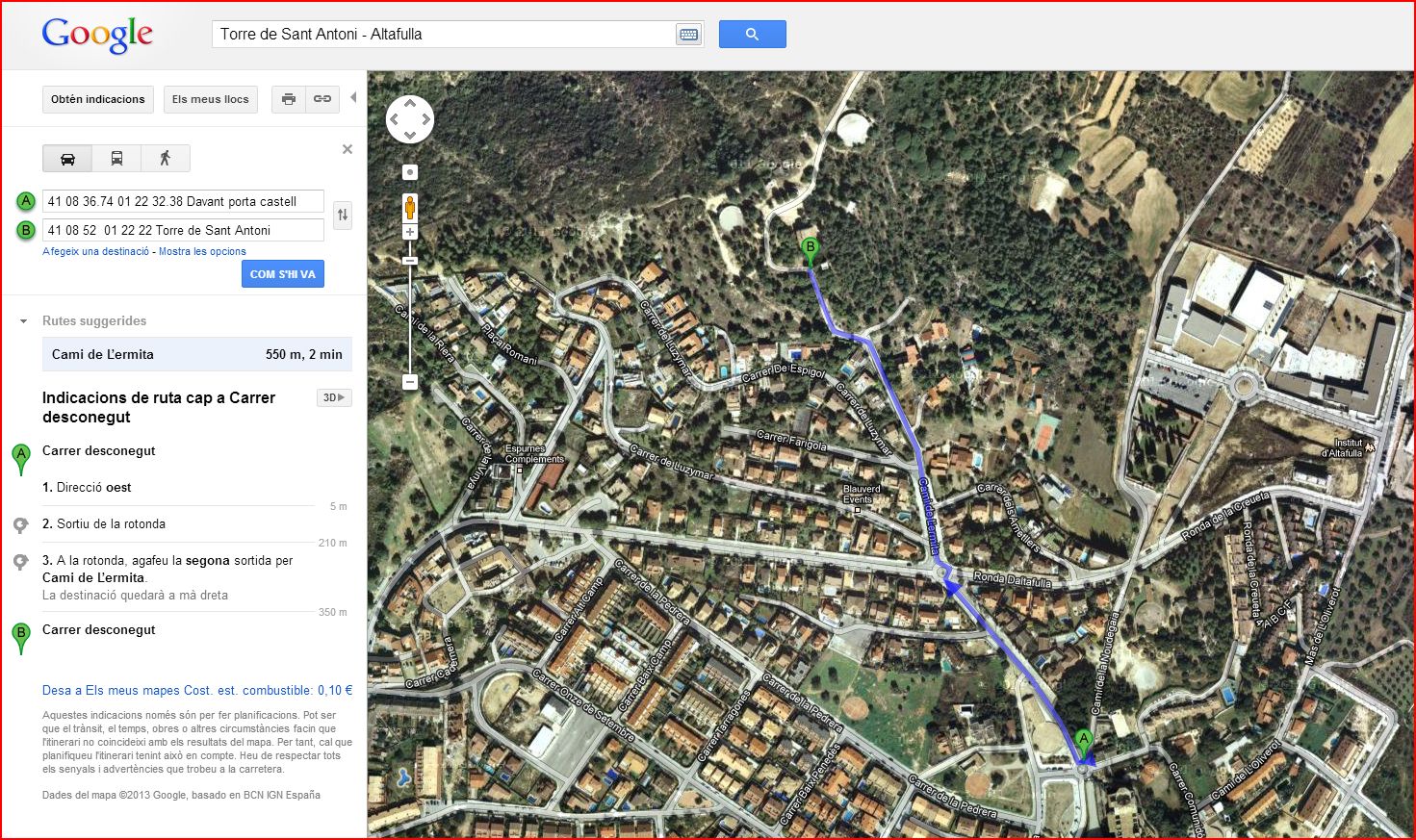Select driving mode car icon
Viewport: 1416px width, 840px height.
[67, 158]
